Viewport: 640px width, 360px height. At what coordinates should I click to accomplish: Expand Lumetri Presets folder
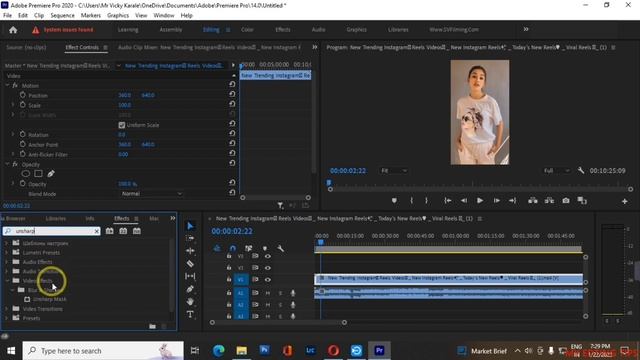(6, 253)
